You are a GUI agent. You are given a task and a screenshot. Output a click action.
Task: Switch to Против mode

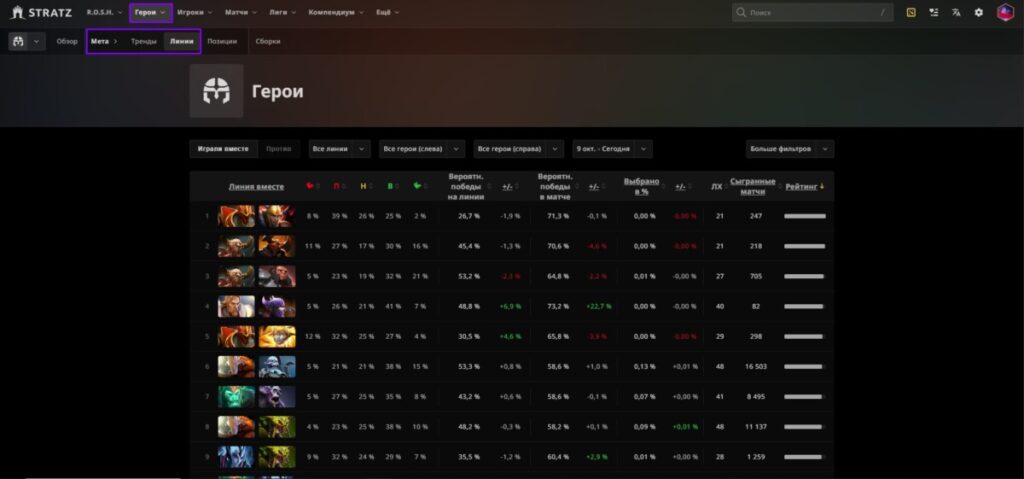click(x=279, y=149)
